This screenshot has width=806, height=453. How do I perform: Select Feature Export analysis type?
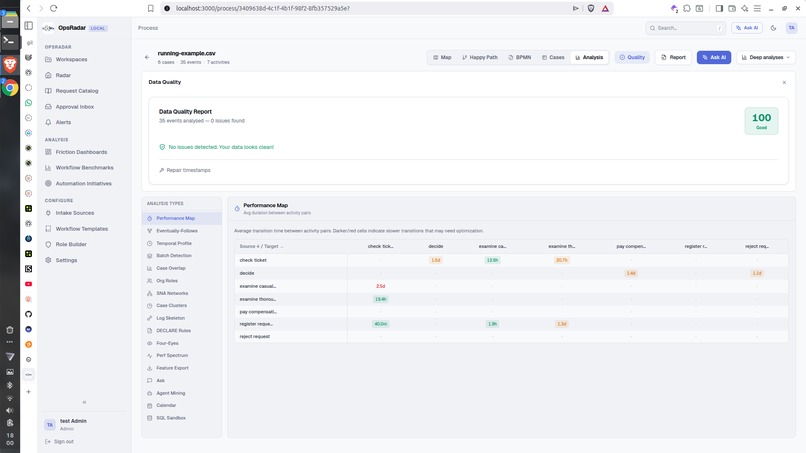tap(181, 368)
